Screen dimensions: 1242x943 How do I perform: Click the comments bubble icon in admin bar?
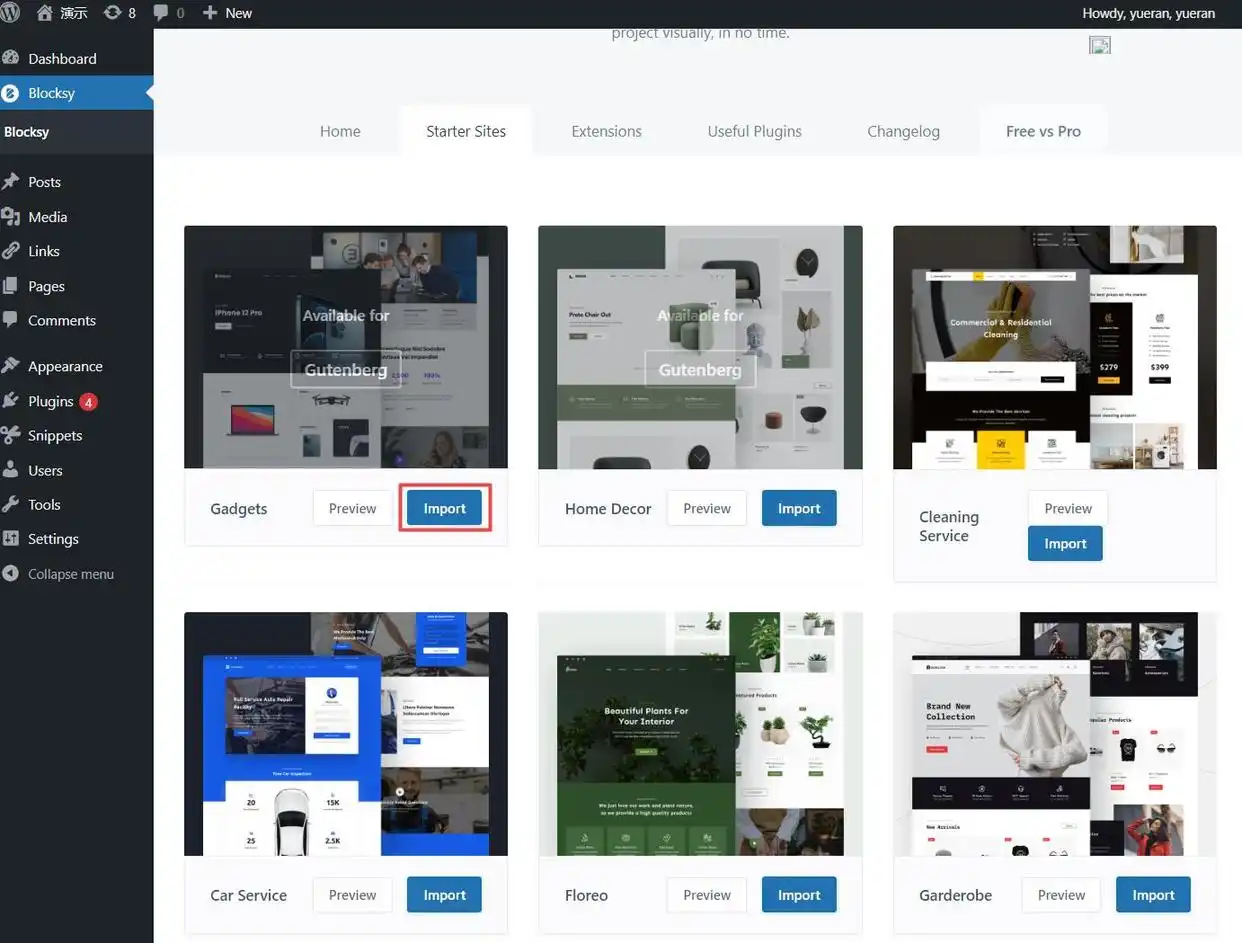coord(161,13)
